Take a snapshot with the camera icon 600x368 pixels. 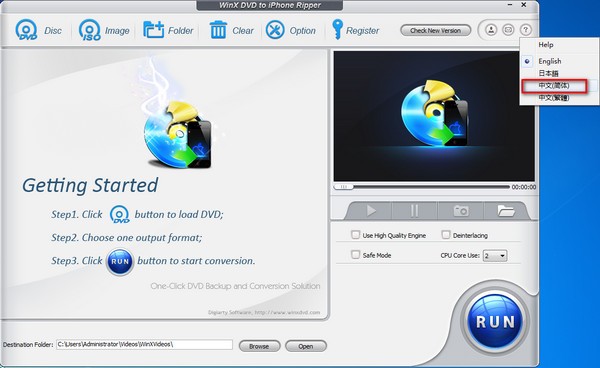pos(461,211)
